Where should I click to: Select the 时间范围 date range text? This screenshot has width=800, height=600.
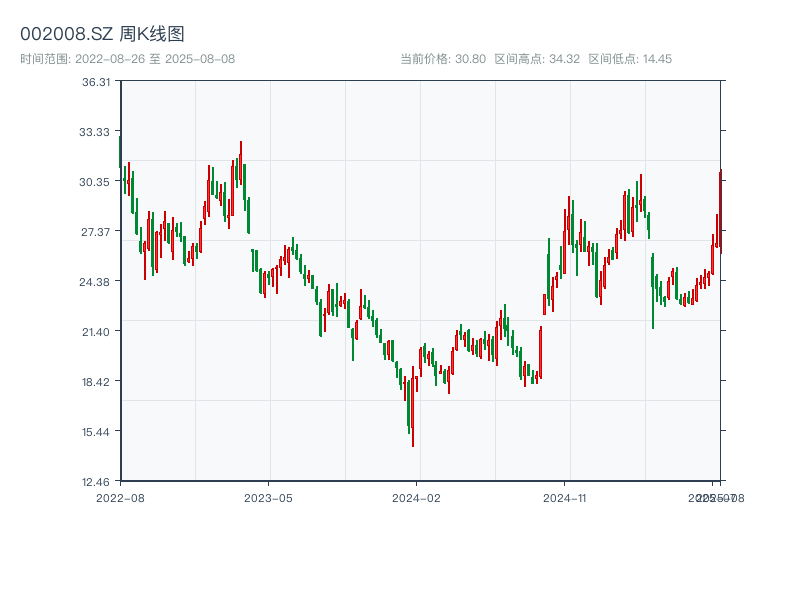[127, 59]
